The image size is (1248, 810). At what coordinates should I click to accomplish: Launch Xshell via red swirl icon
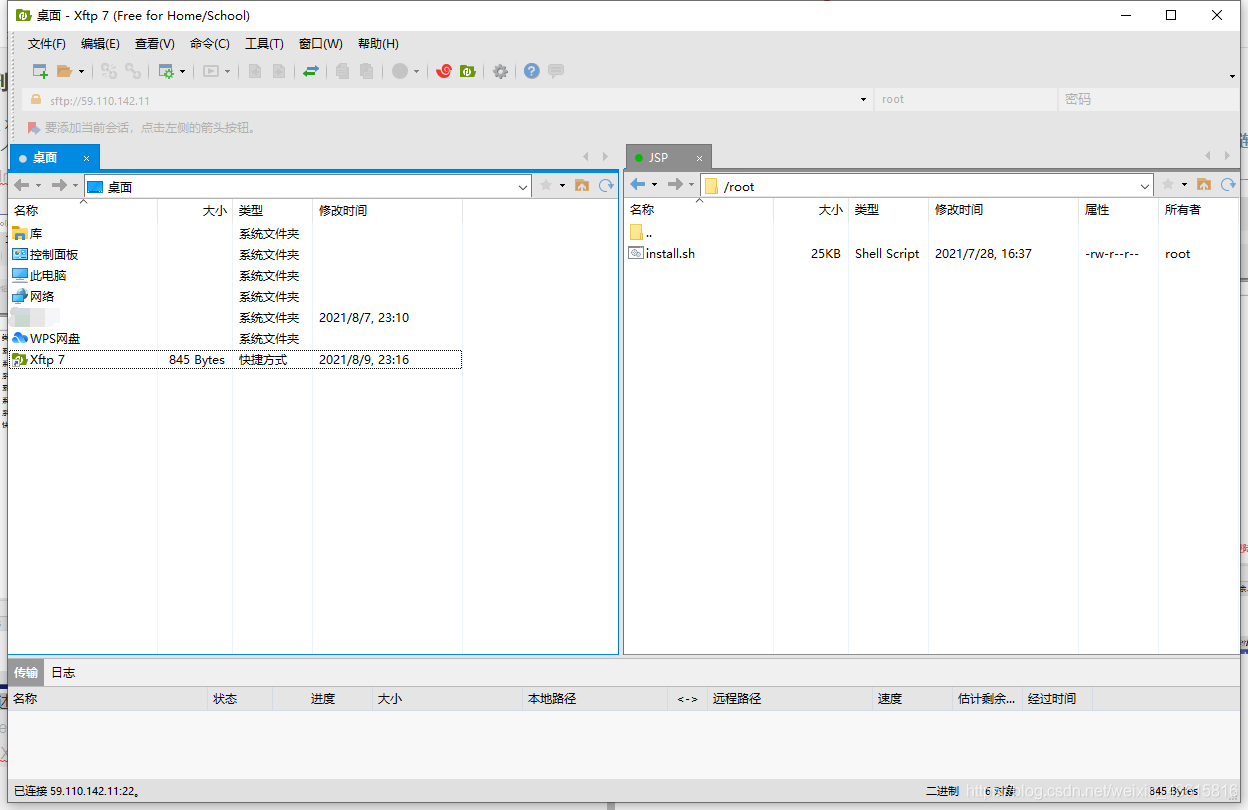click(444, 71)
